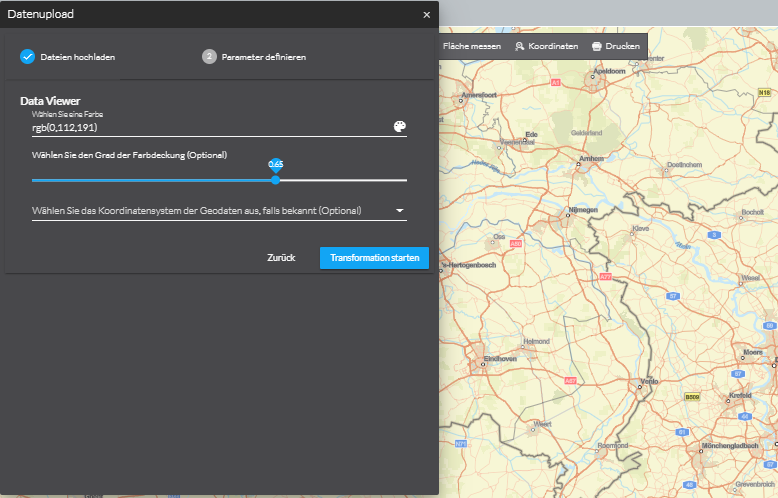
Task: Click the Nijmegen city label on map
Action: tap(583, 210)
